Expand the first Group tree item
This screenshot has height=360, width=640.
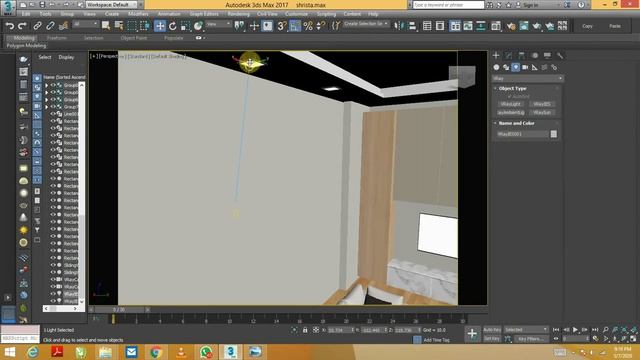[x=47, y=85]
